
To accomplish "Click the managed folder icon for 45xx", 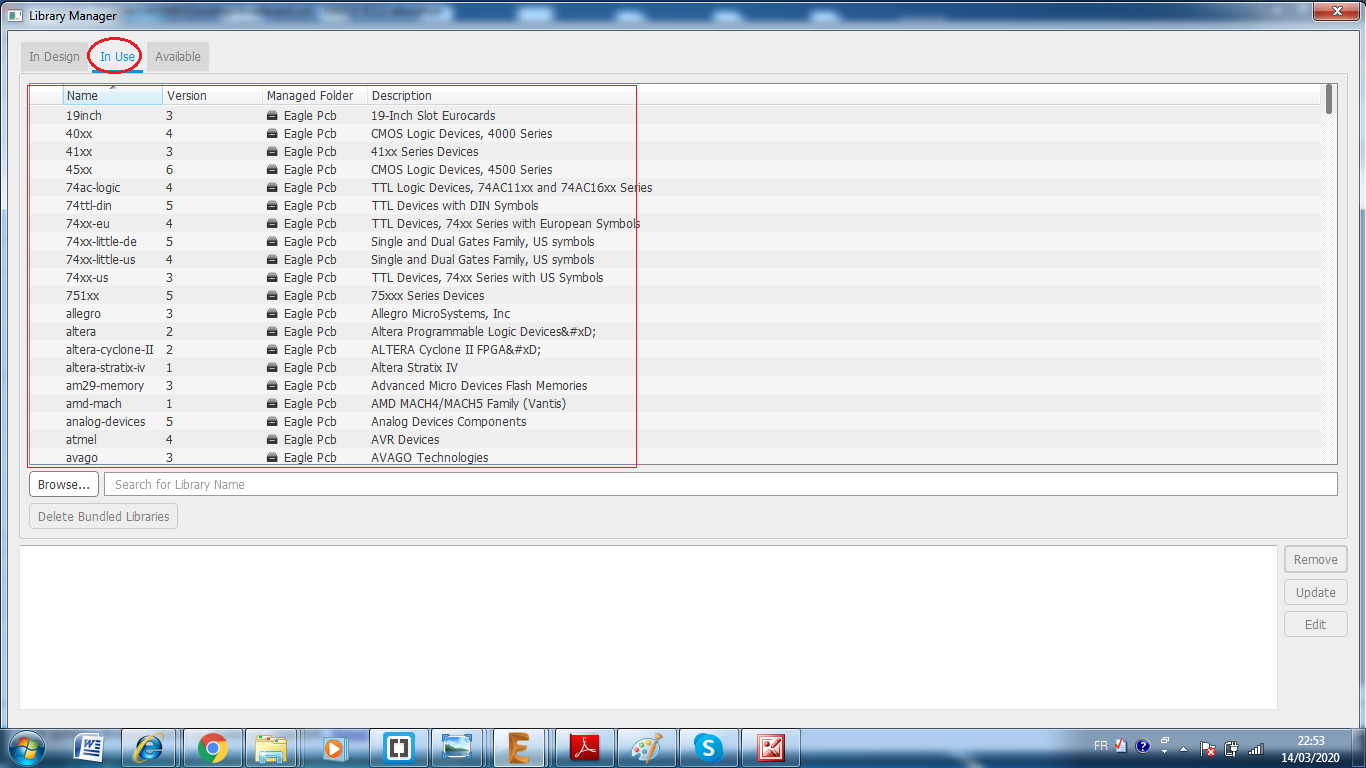I will coord(272,170).
